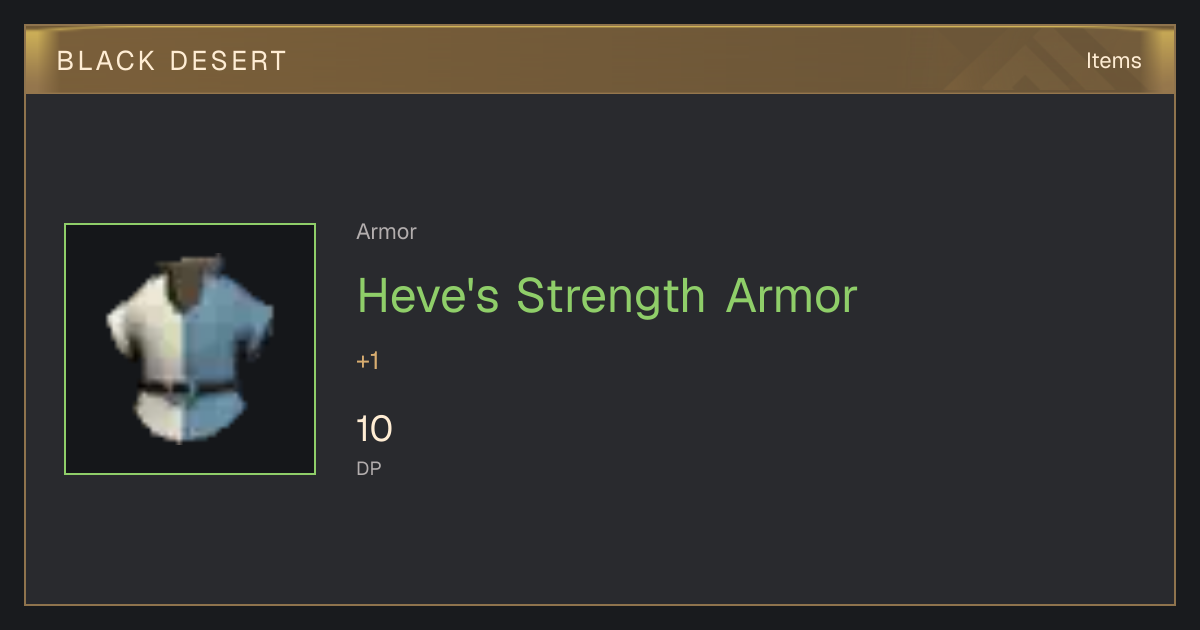Select the black belt on the armor icon
This screenshot has width=1200, height=630.
[x=187, y=389]
